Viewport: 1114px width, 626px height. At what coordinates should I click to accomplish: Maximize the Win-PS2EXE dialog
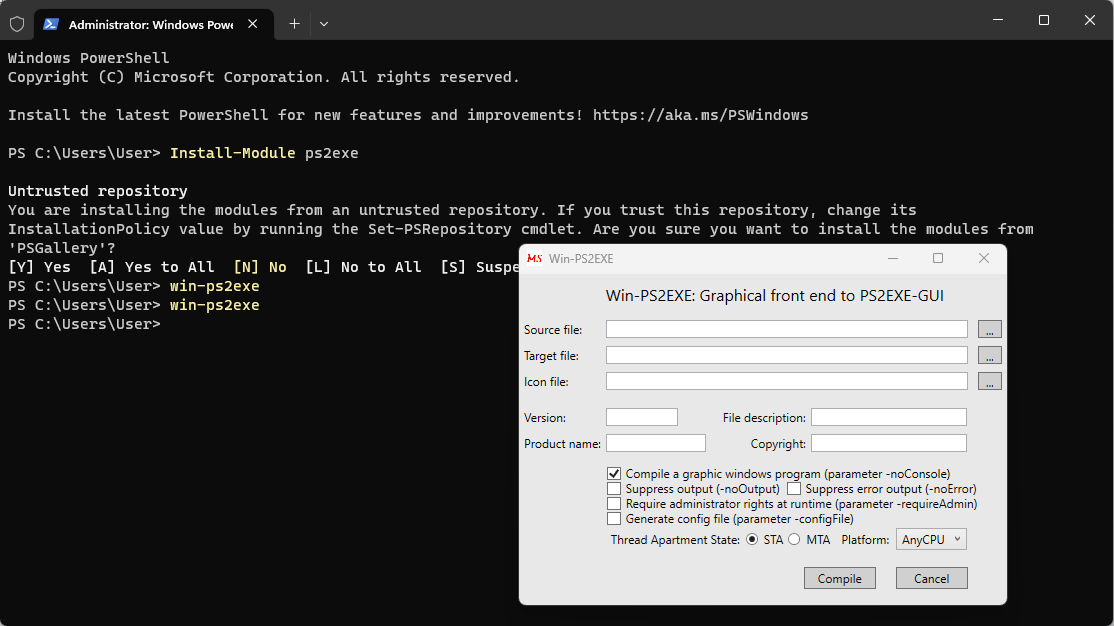pyautogui.click(x=938, y=259)
